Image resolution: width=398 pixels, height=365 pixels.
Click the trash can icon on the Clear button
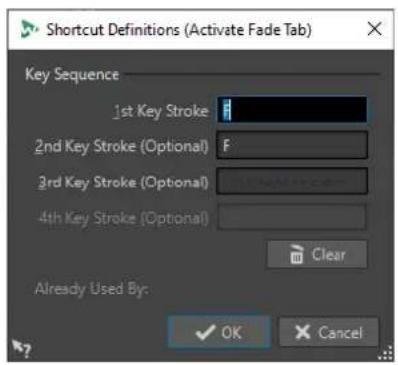tap(296, 255)
